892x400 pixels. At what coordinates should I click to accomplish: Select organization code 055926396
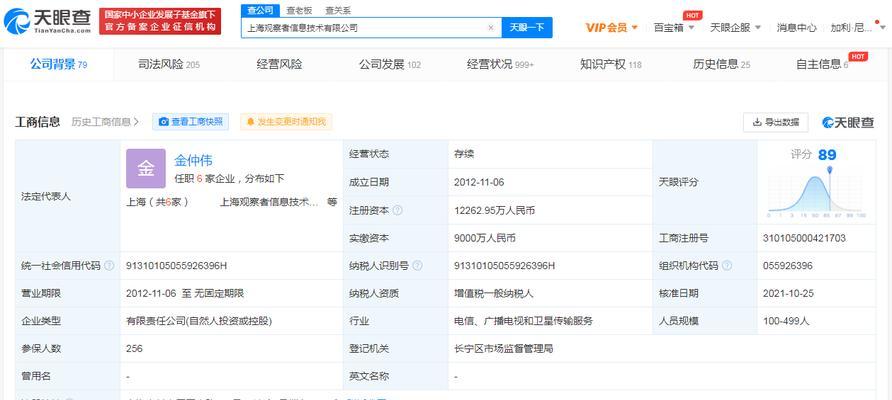point(788,266)
